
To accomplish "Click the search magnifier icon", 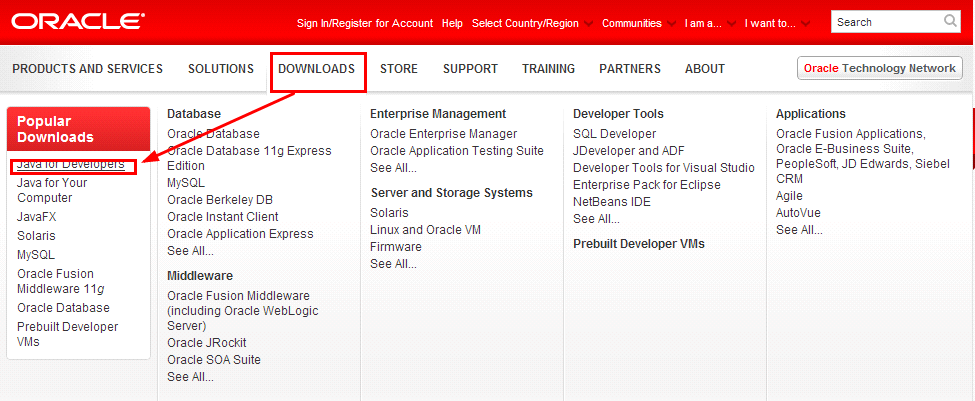I will (x=951, y=22).
